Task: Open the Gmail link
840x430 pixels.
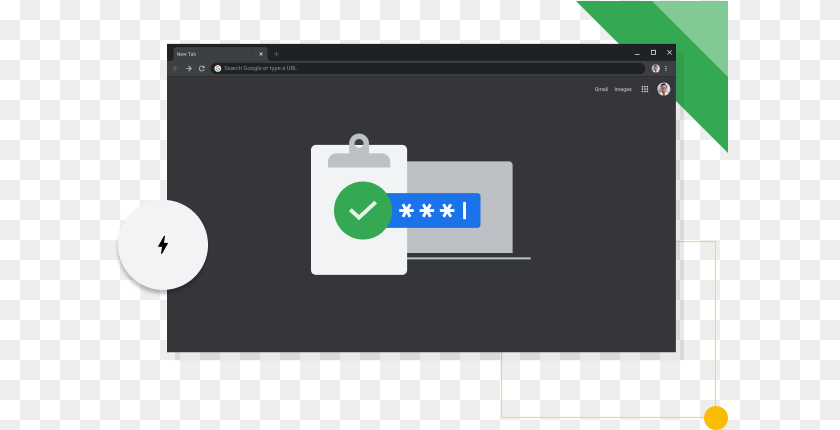Action: (601, 89)
